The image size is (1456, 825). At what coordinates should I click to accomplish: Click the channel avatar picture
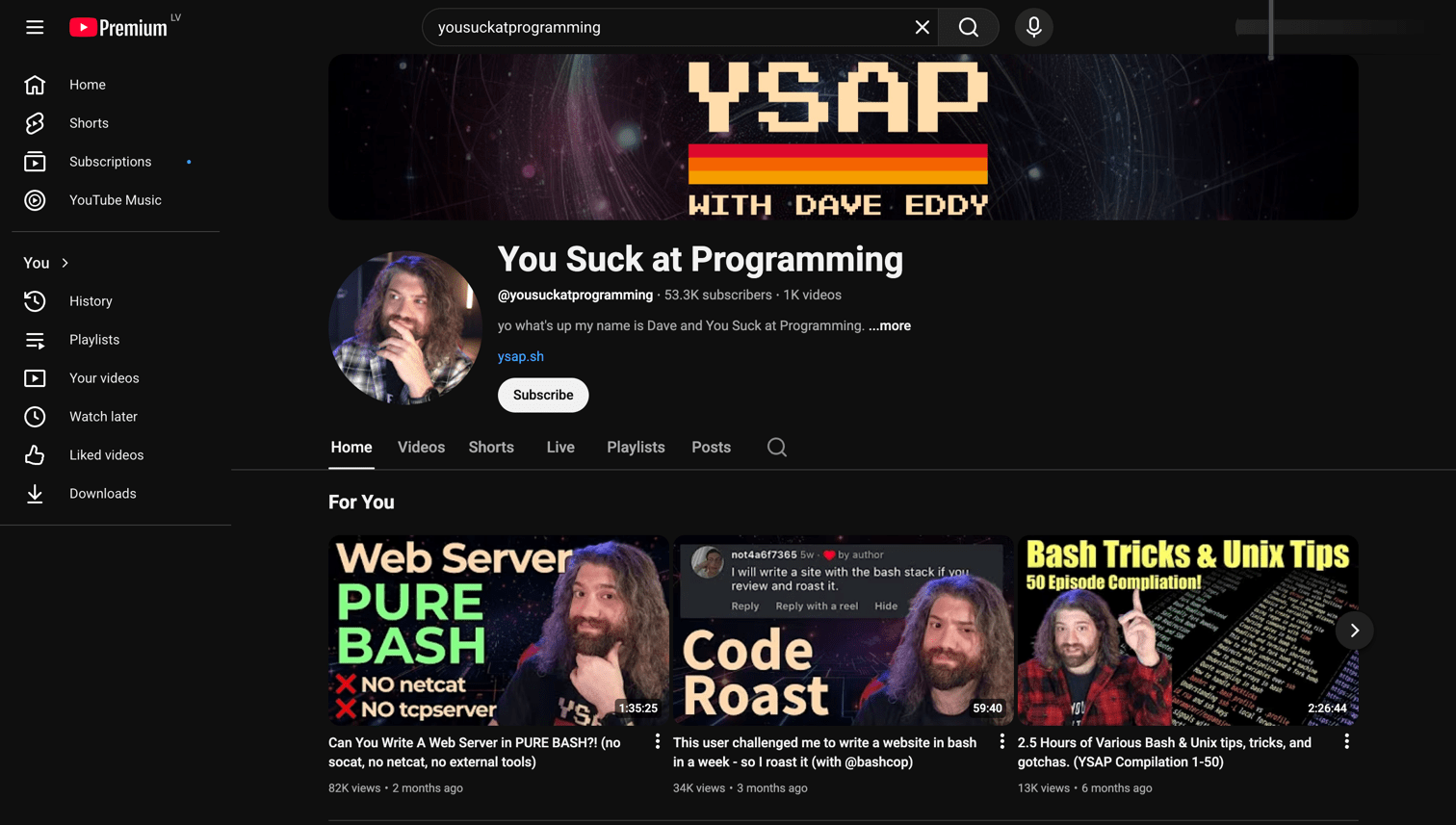(x=405, y=328)
